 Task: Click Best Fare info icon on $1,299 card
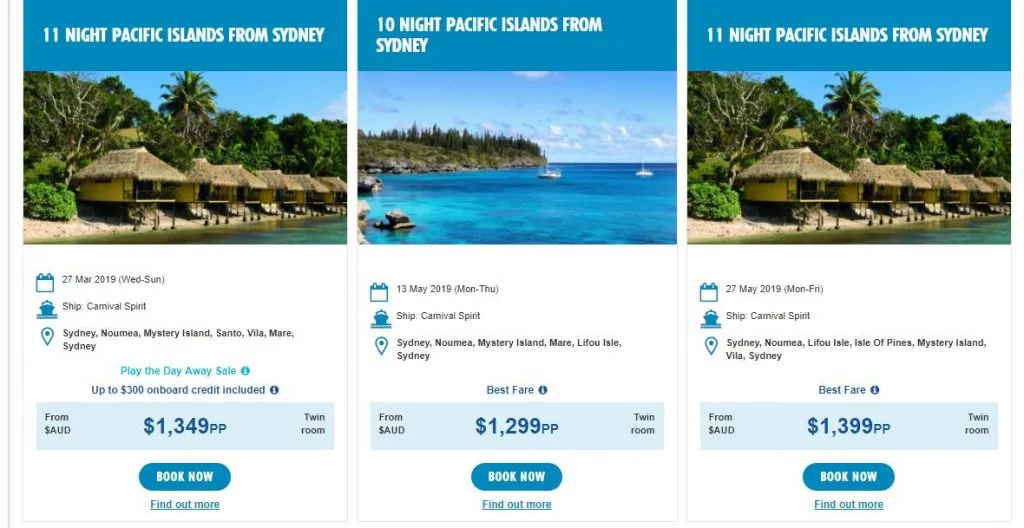point(542,390)
